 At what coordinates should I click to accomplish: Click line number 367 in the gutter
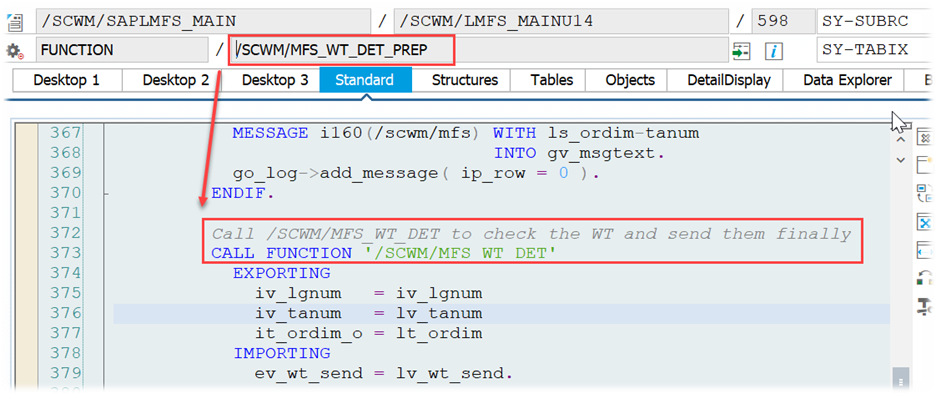click(66, 133)
